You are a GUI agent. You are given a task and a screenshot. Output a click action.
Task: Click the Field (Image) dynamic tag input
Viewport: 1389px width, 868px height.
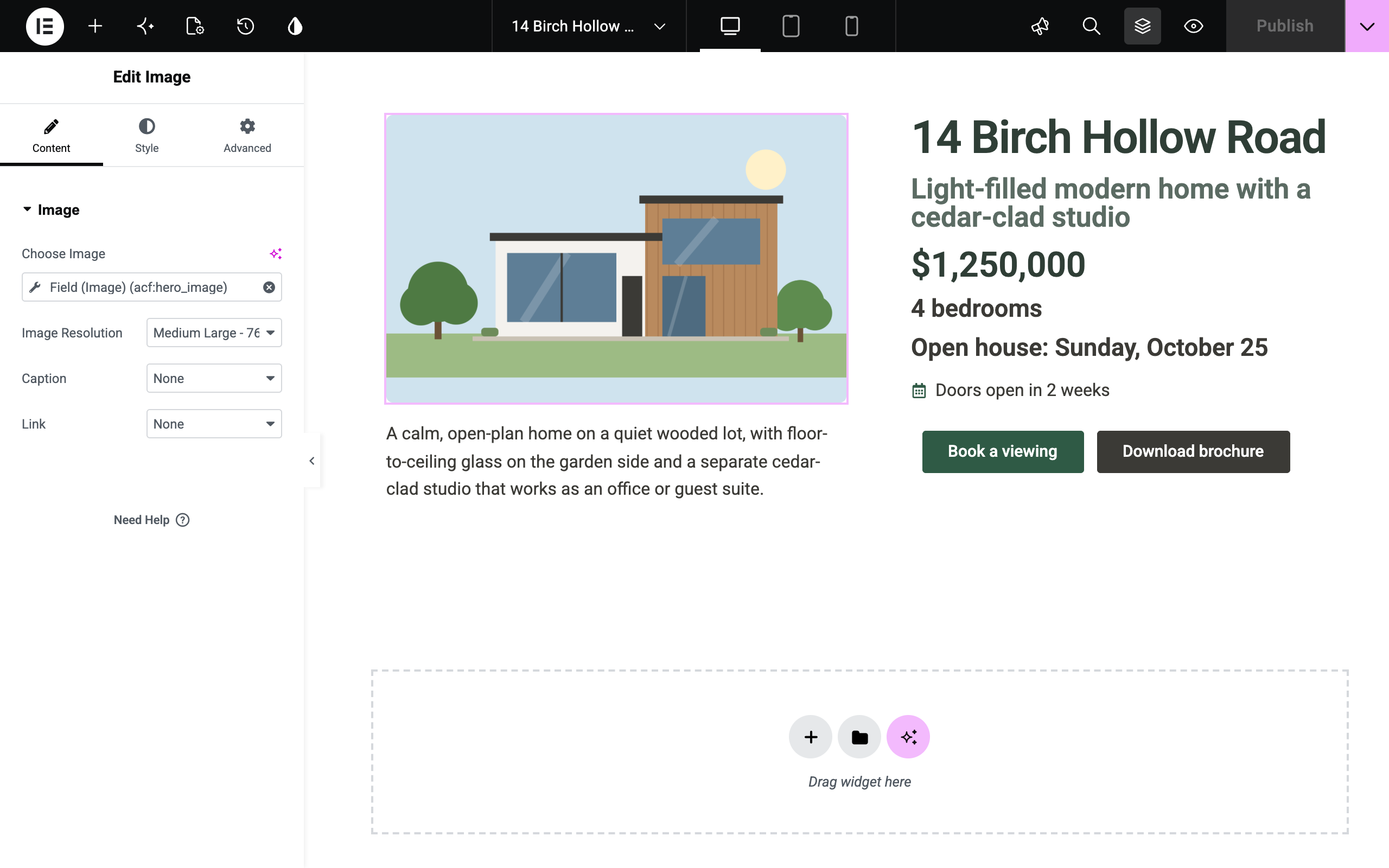tap(151, 287)
